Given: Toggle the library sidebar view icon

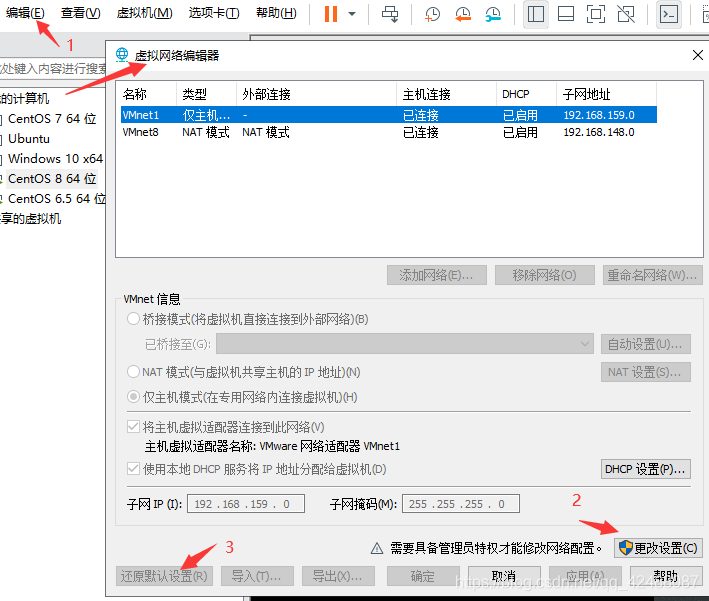Looking at the screenshot, I should click(x=536, y=14).
